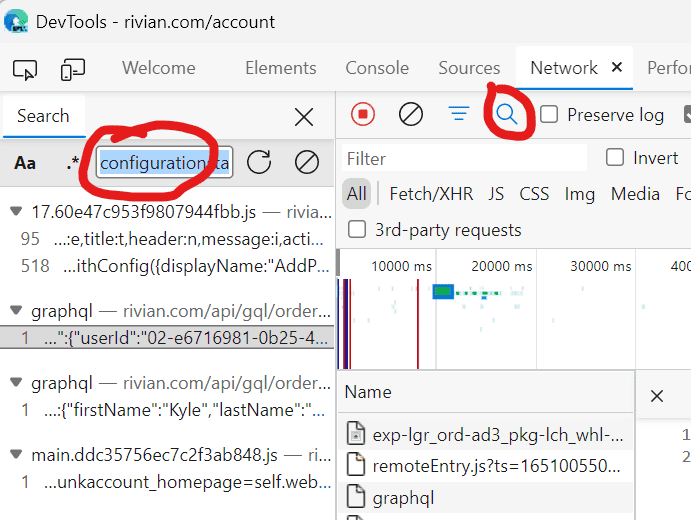Collapse first graphql result with userId
This screenshot has width=691, height=520.
[16, 311]
